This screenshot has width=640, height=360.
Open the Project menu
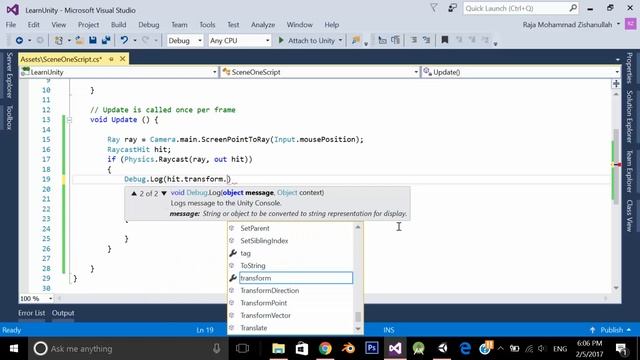(89, 25)
